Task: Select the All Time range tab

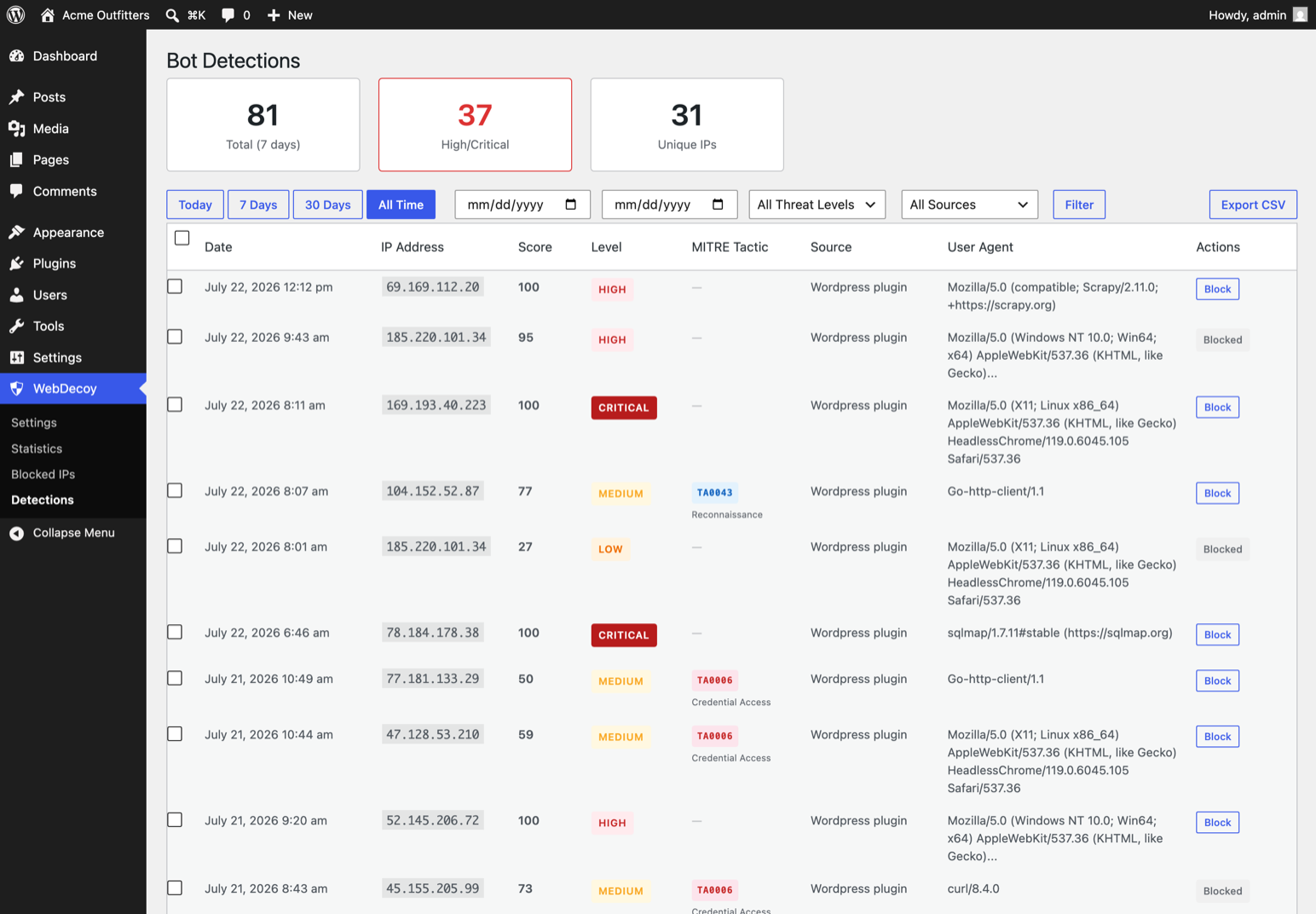Action: point(401,205)
